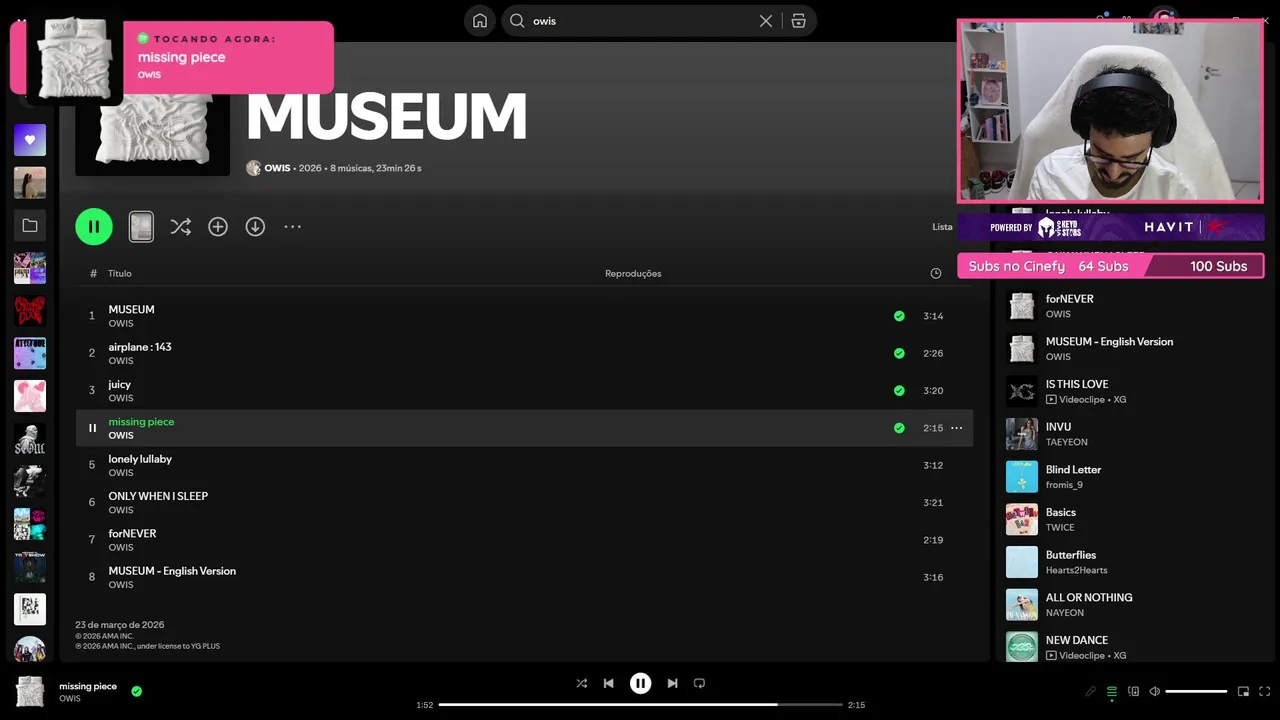Open the folder item in library sidebar
This screenshot has height=720, width=1280.
pos(30,226)
